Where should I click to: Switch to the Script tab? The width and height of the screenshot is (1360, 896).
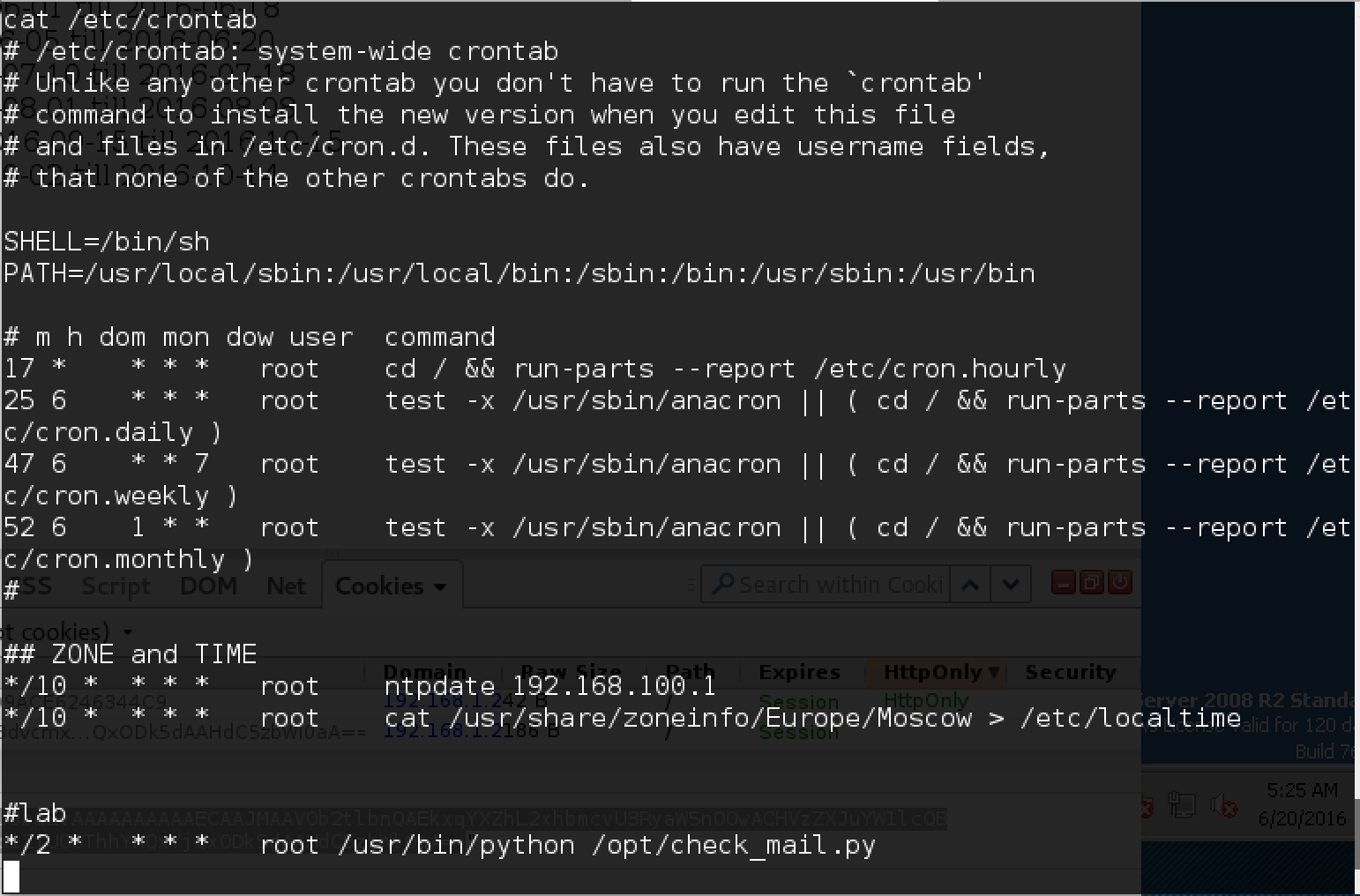coord(116,586)
